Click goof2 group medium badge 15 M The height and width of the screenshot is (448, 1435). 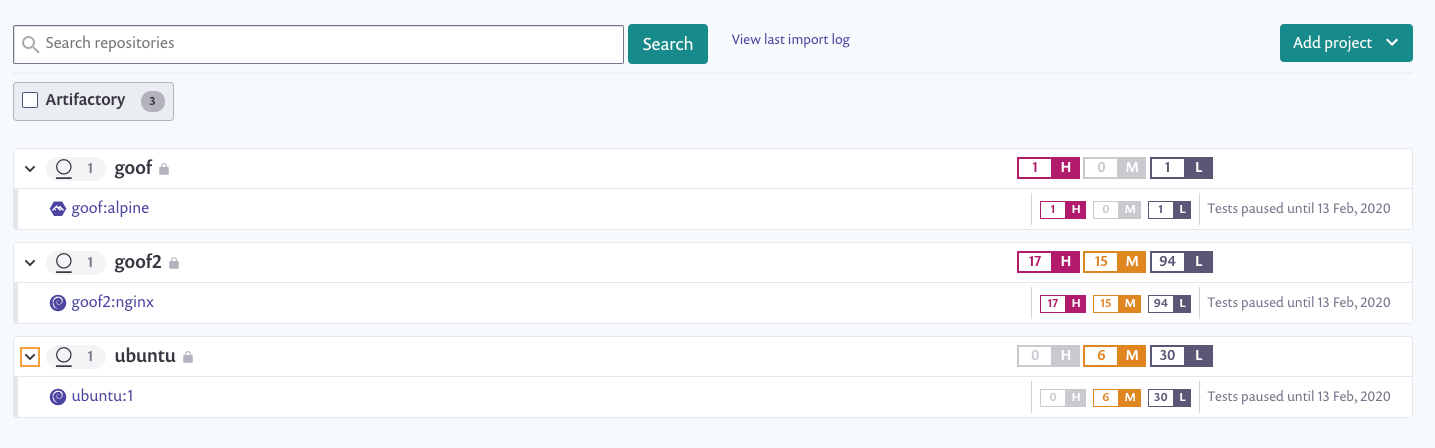pyautogui.click(x=1115, y=262)
